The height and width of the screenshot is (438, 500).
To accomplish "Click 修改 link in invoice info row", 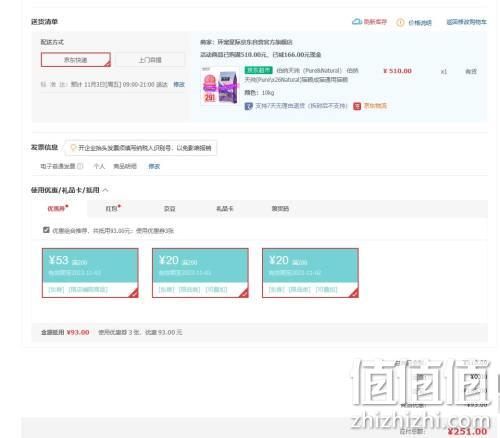I will tap(154, 166).
